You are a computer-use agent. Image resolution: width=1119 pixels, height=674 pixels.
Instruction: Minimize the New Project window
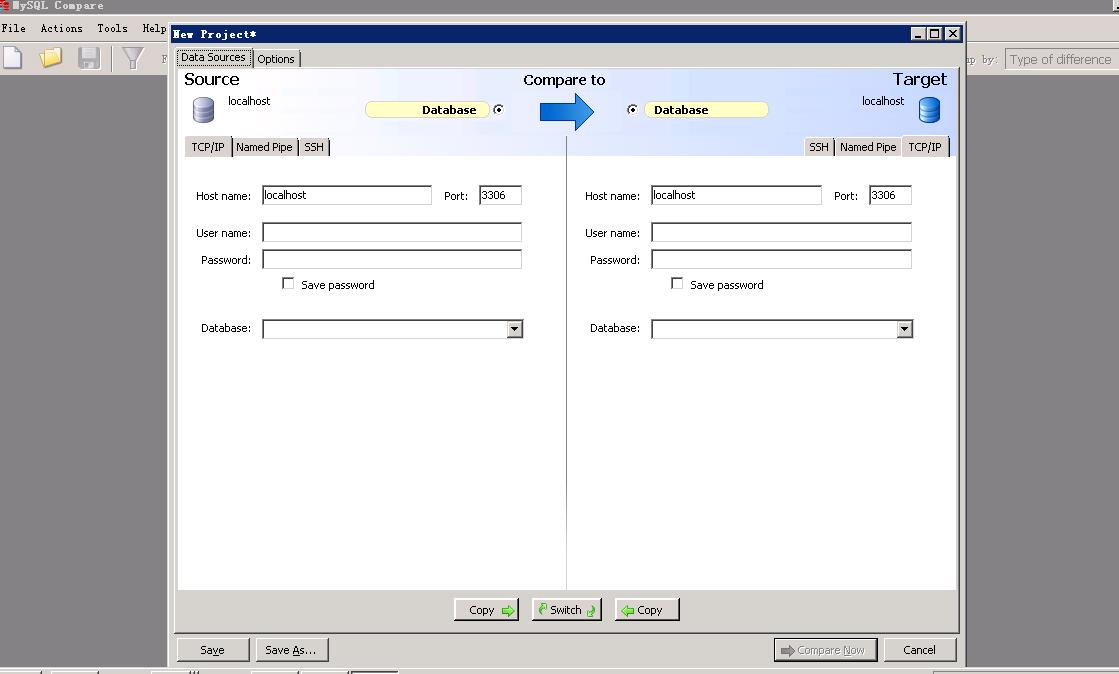[x=918, y=34]
